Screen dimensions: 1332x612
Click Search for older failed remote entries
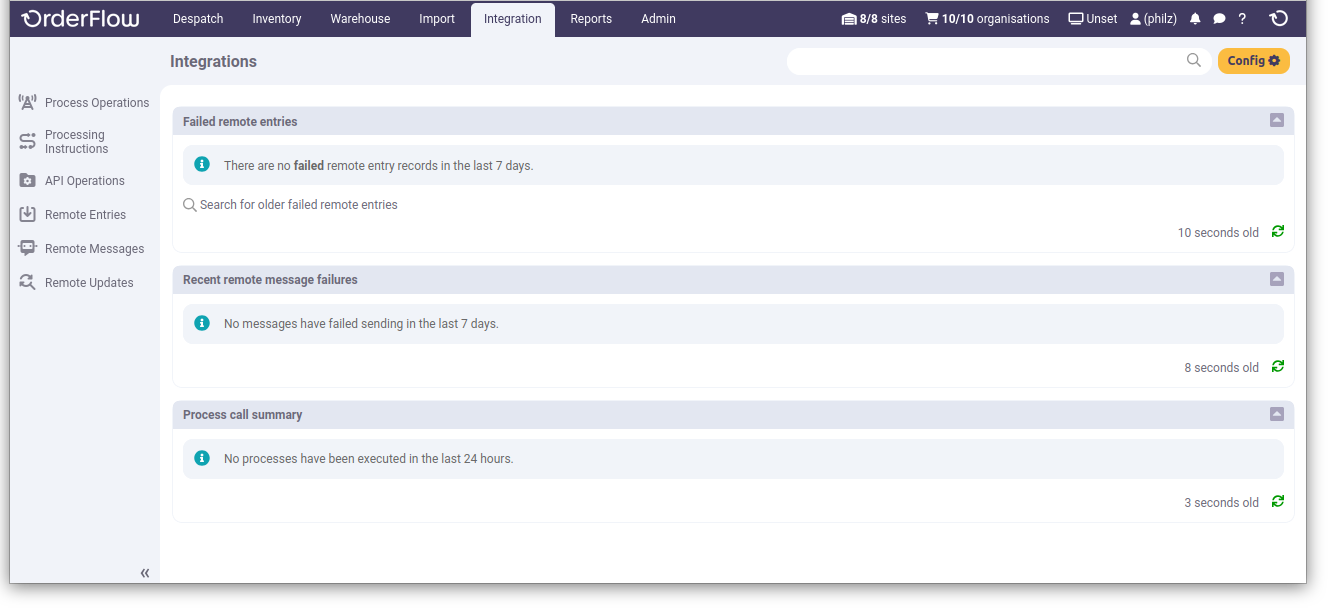tap(290, 204)
